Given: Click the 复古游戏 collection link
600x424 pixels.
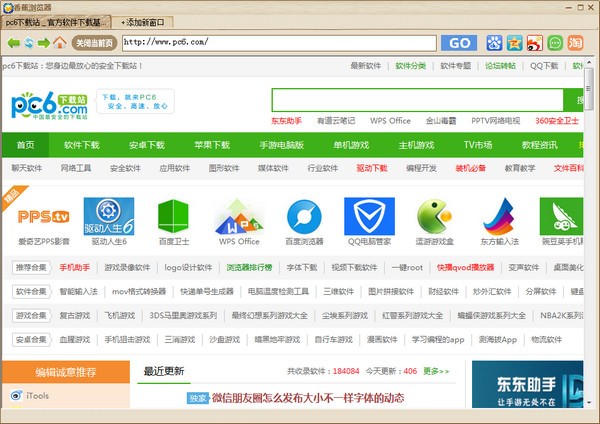Looking at the screenshot, I should 75,316.
